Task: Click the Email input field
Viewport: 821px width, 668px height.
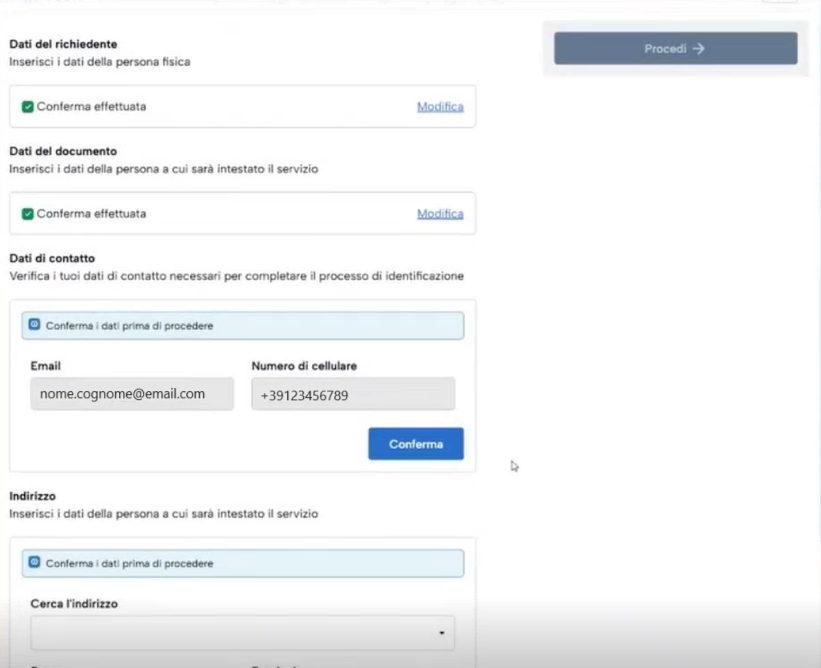Action: click(132, 394)
